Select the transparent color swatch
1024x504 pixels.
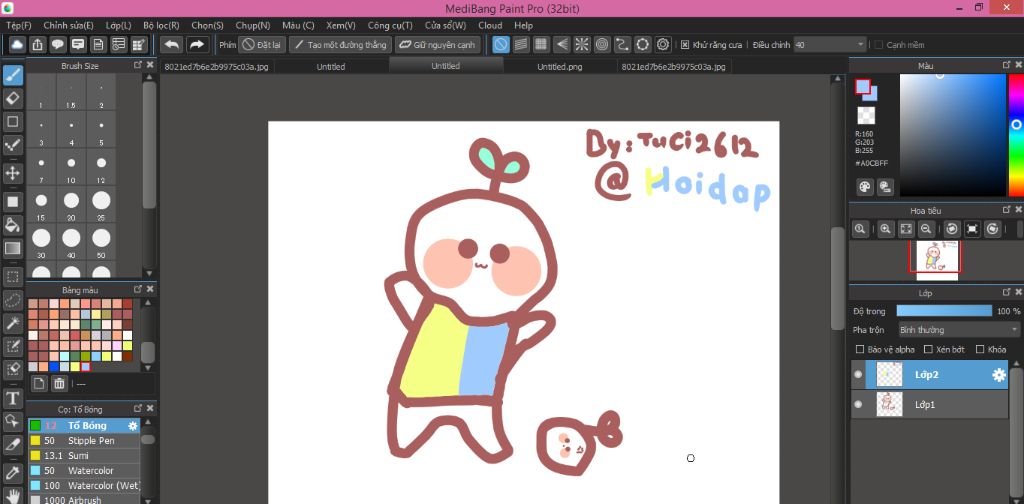click(x=866, y=116)
